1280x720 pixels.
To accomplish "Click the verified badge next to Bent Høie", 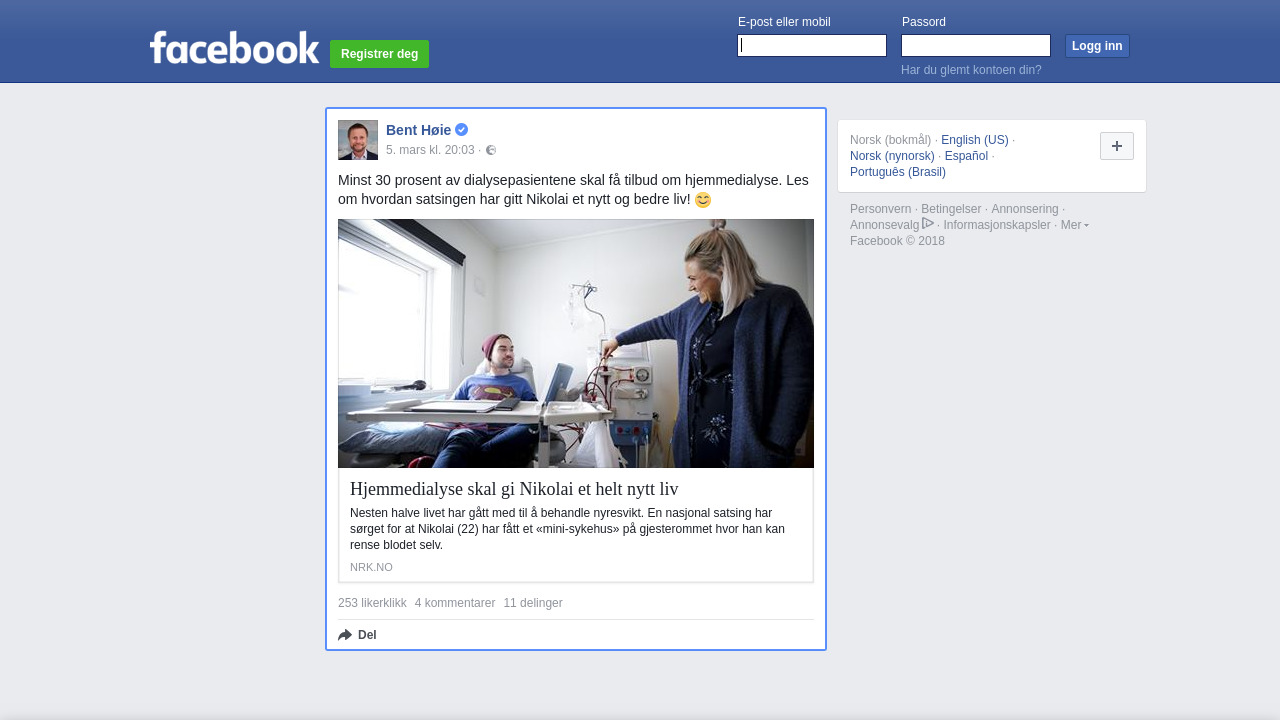I will coord(461,130).
